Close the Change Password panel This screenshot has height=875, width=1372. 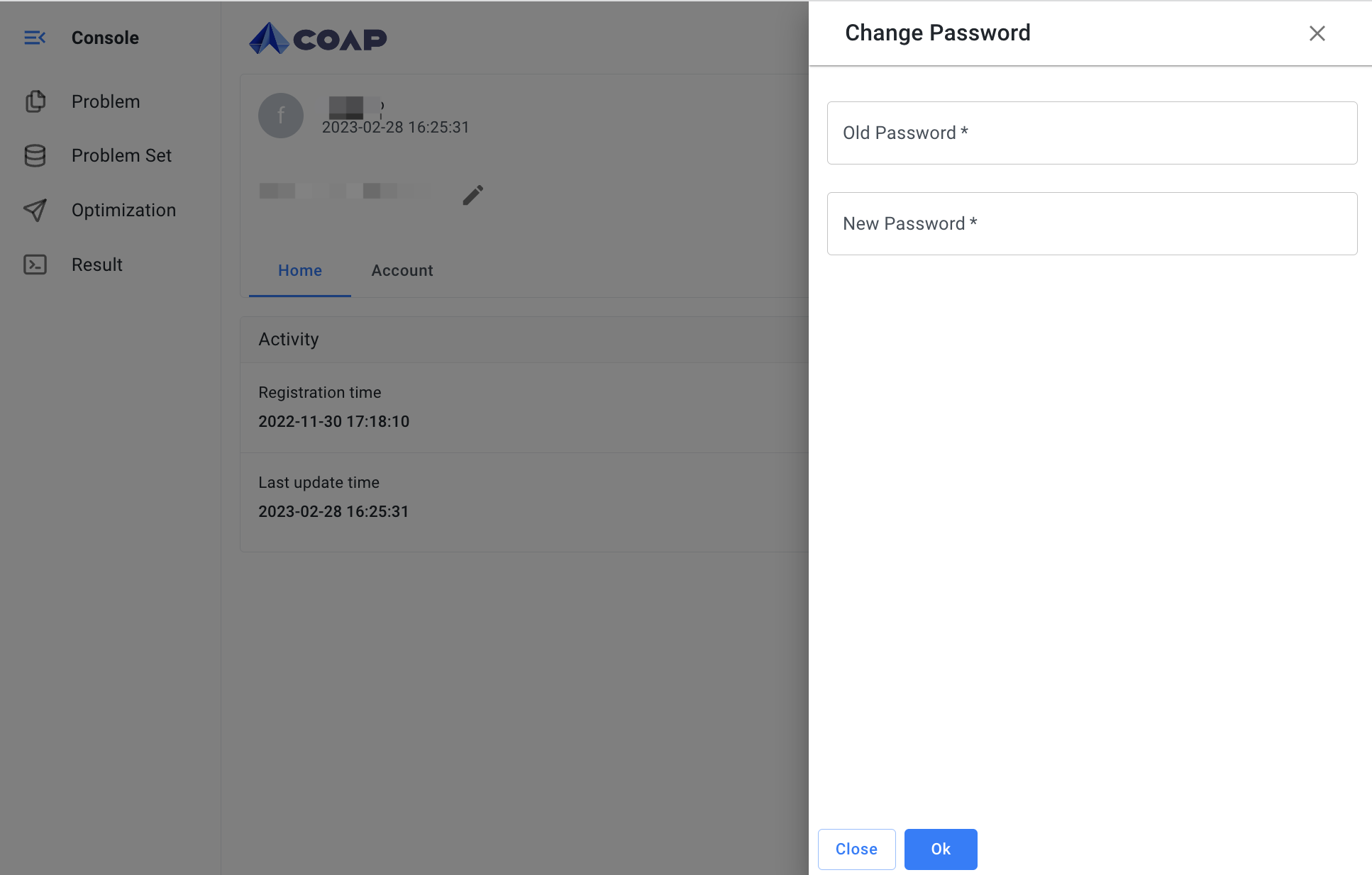click(1318, 33)
